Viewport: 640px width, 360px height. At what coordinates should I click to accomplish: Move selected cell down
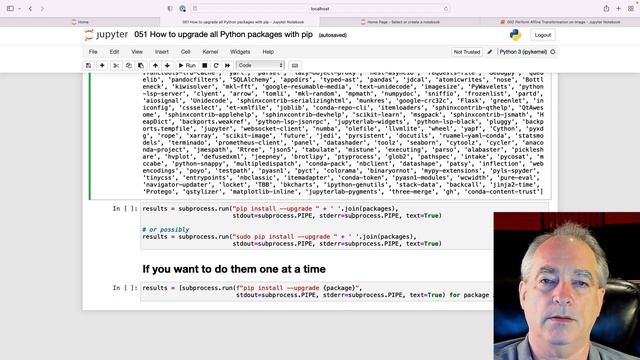[167, 65]
